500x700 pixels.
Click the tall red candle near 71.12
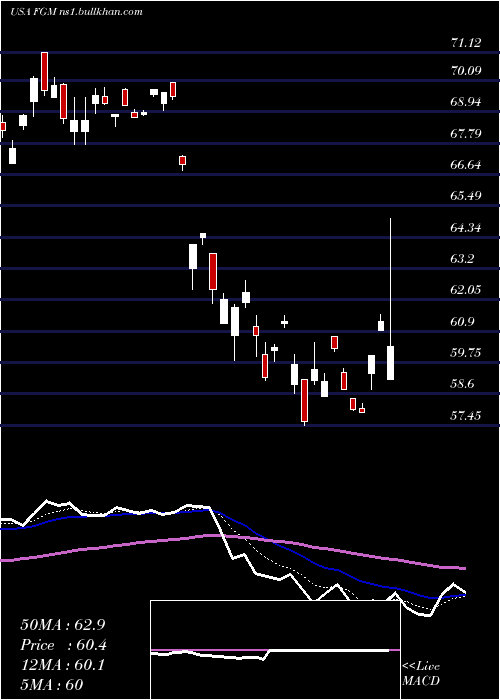(44, 71)
